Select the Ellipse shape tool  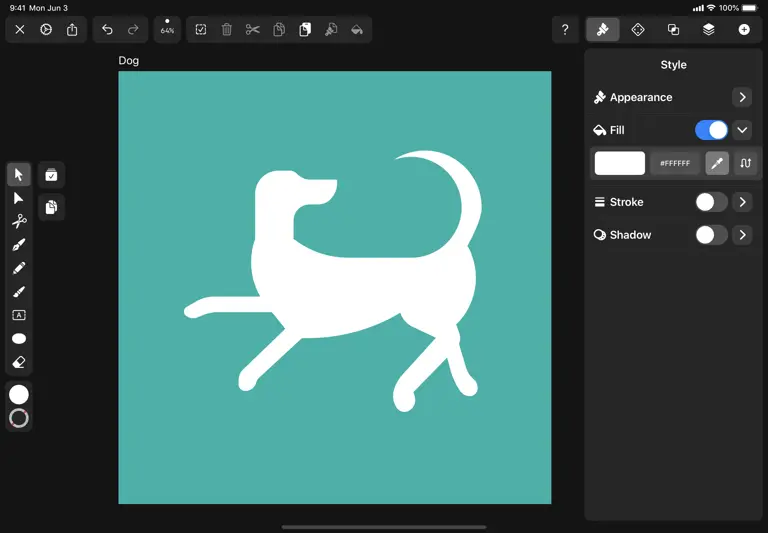point(19,339)
